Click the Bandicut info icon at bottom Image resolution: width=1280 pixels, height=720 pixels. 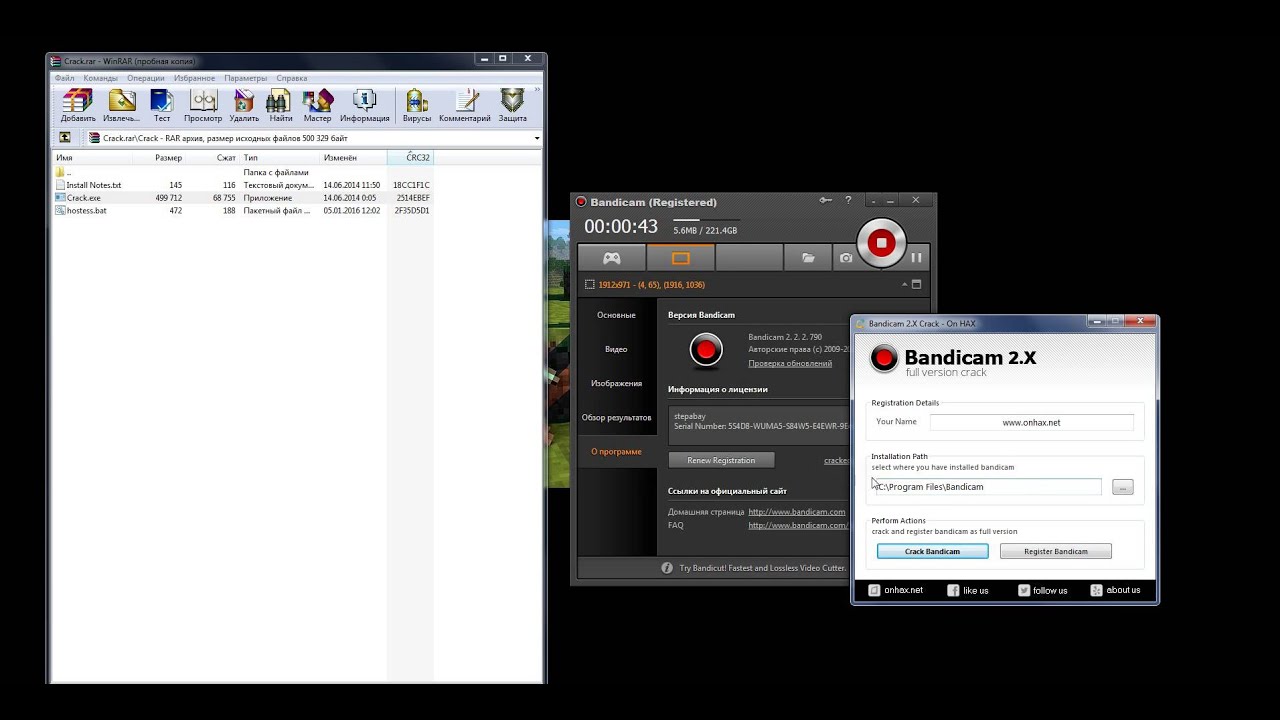(x=667, y=568)
